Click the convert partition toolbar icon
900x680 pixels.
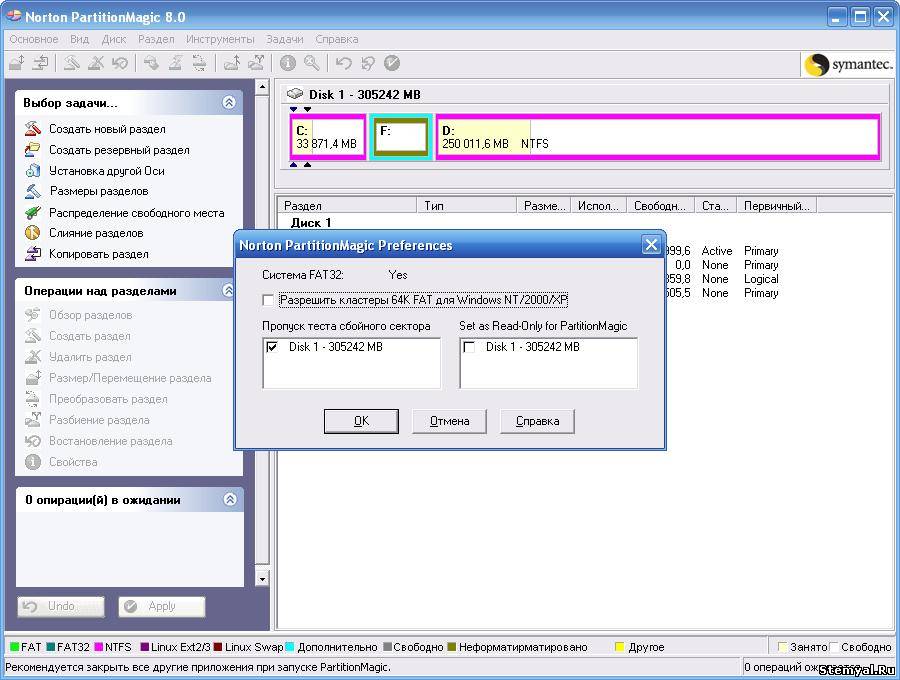199,63
